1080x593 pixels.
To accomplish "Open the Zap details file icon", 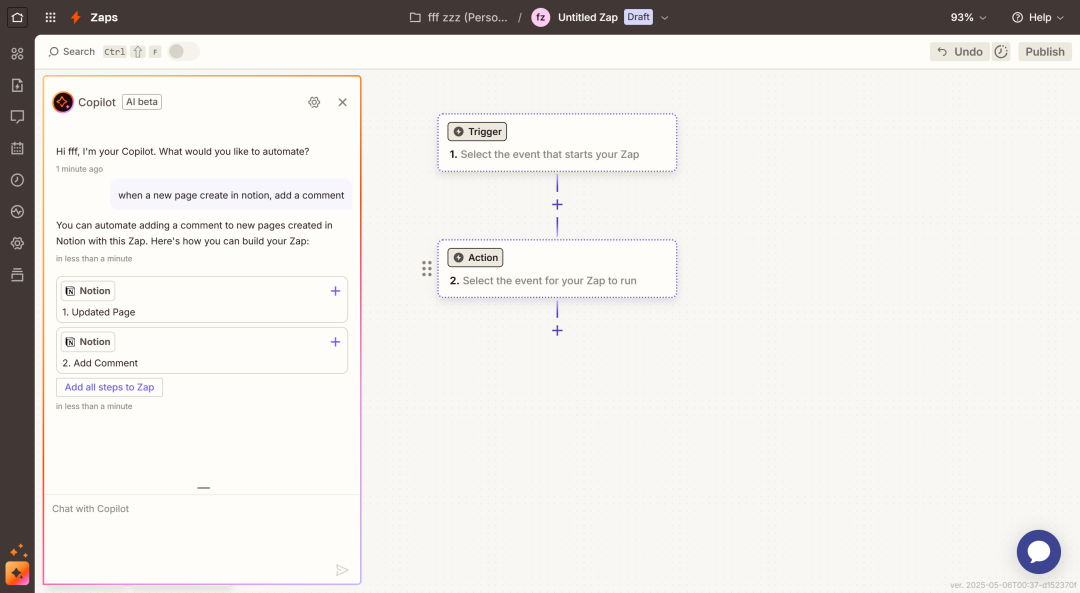I will click(x=17, y=85).
